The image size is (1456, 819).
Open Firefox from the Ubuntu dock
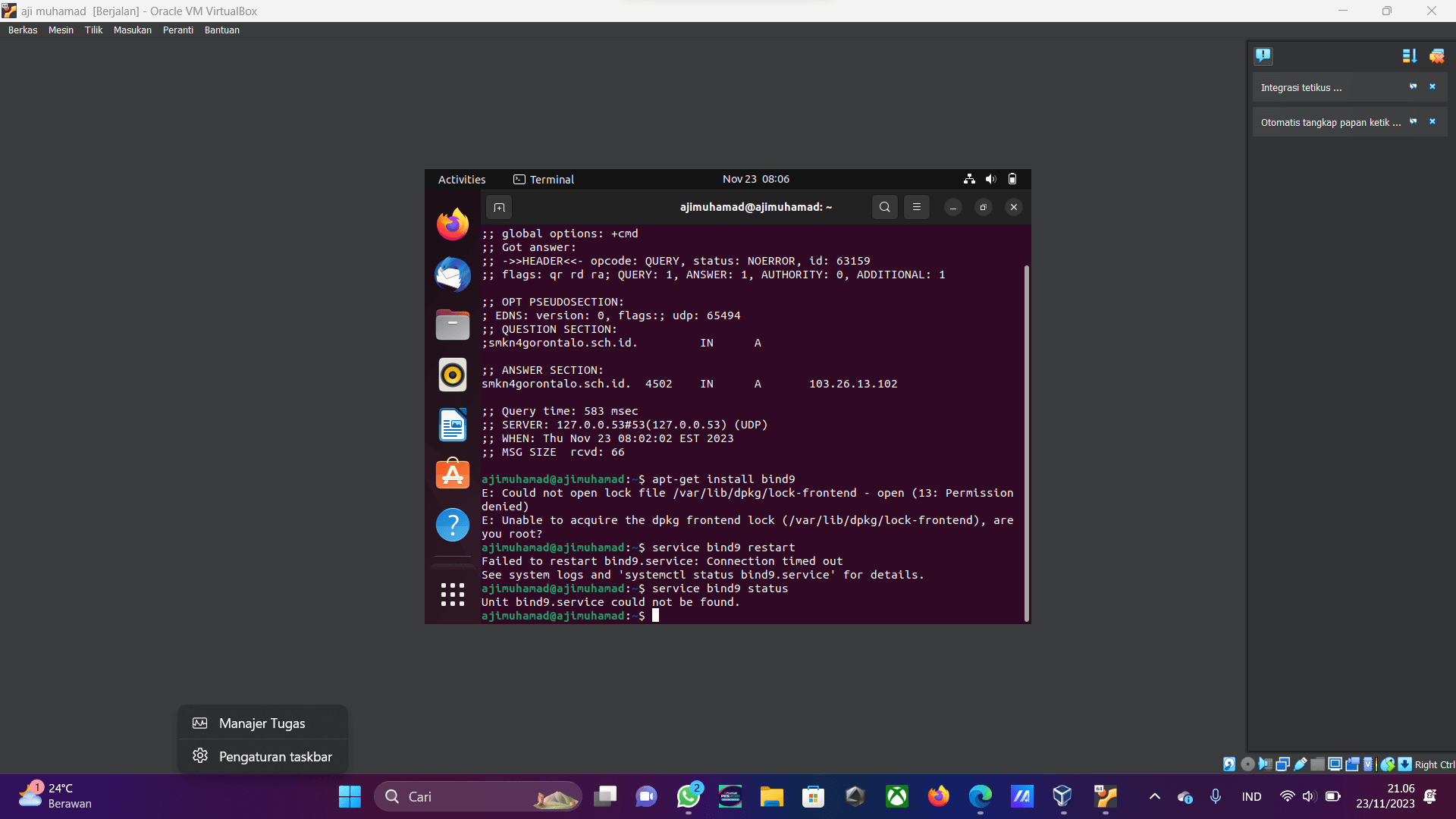[x=453, y=224]
